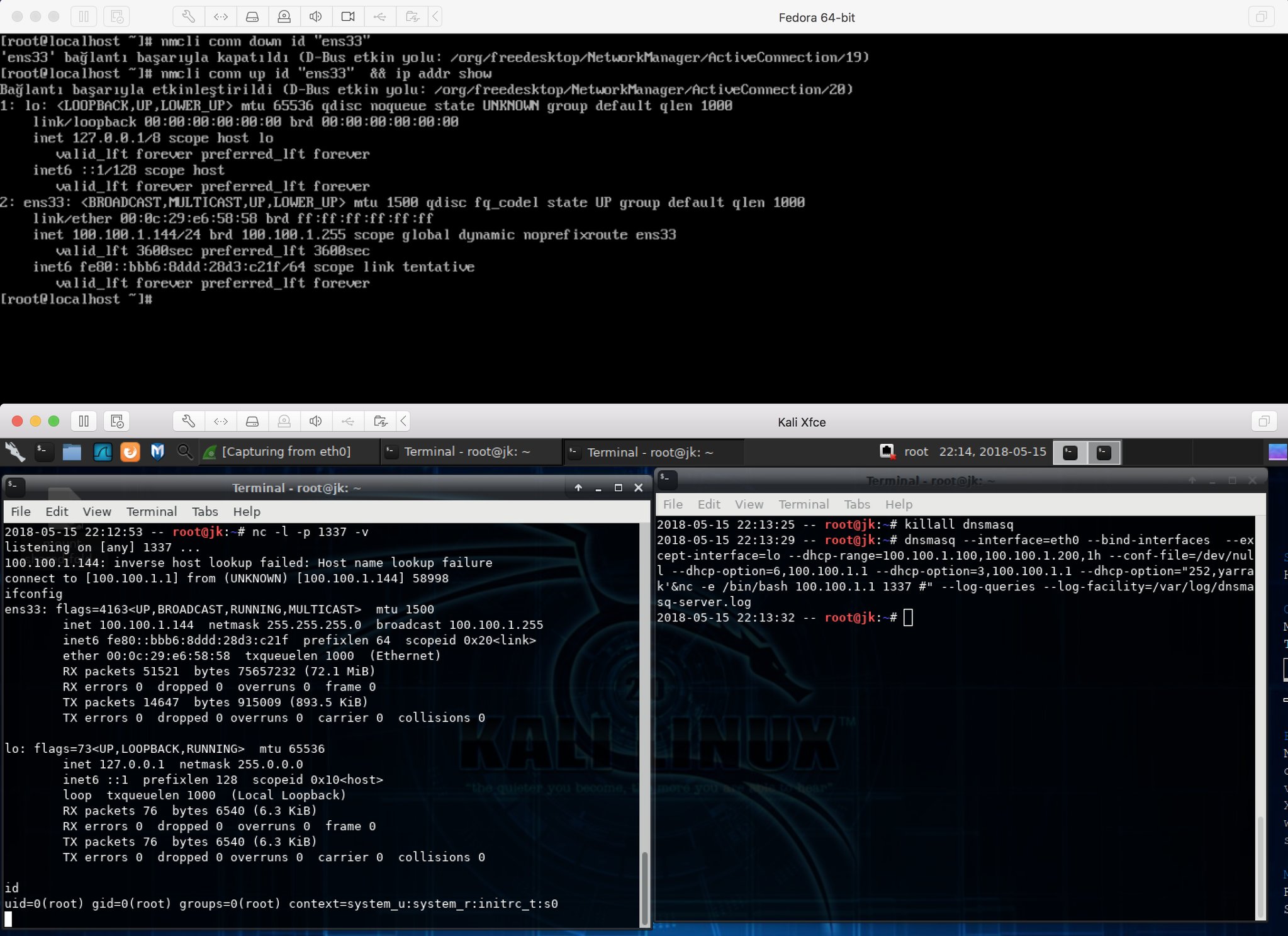Viewport: 1288px width, 936px height.
Task: Collapse Fedora VM toolbar chevron
Action: [x=435, y=16]
